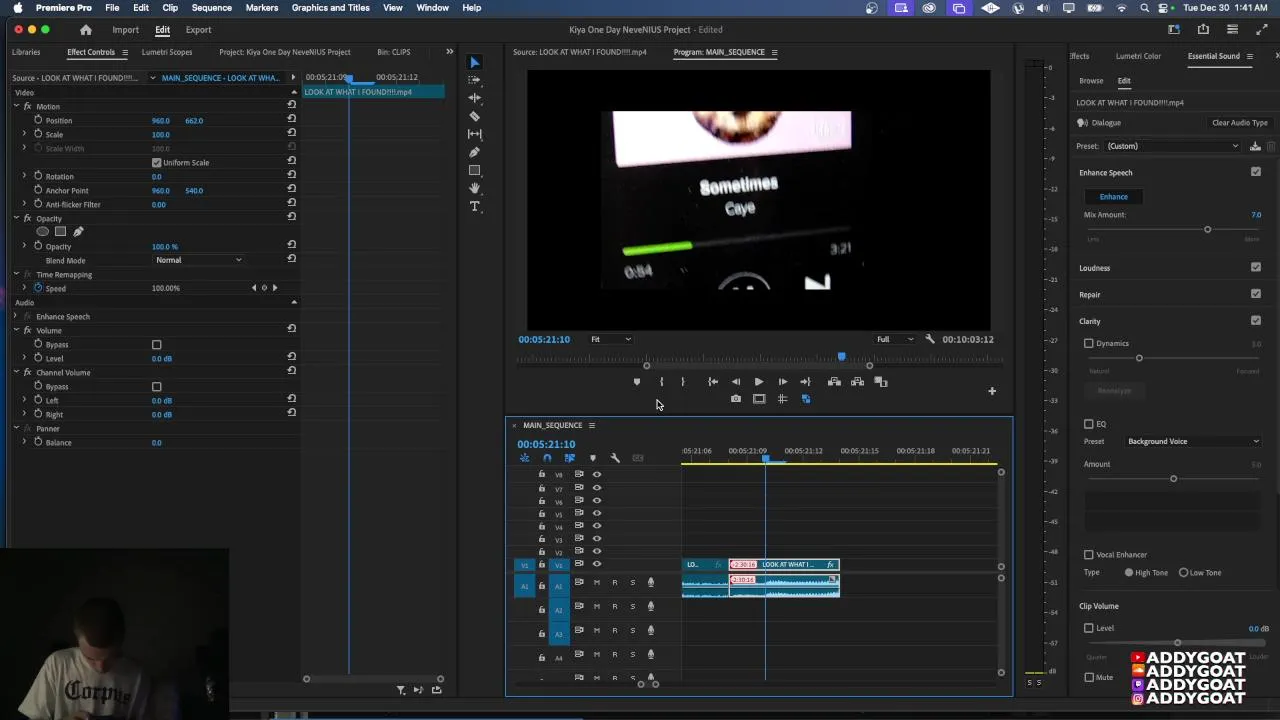Open Preset Custom dropdown in Essential Sound
Viewport: 1280px width, 720px height.
pyautogui.click(x=1172, y=146)
